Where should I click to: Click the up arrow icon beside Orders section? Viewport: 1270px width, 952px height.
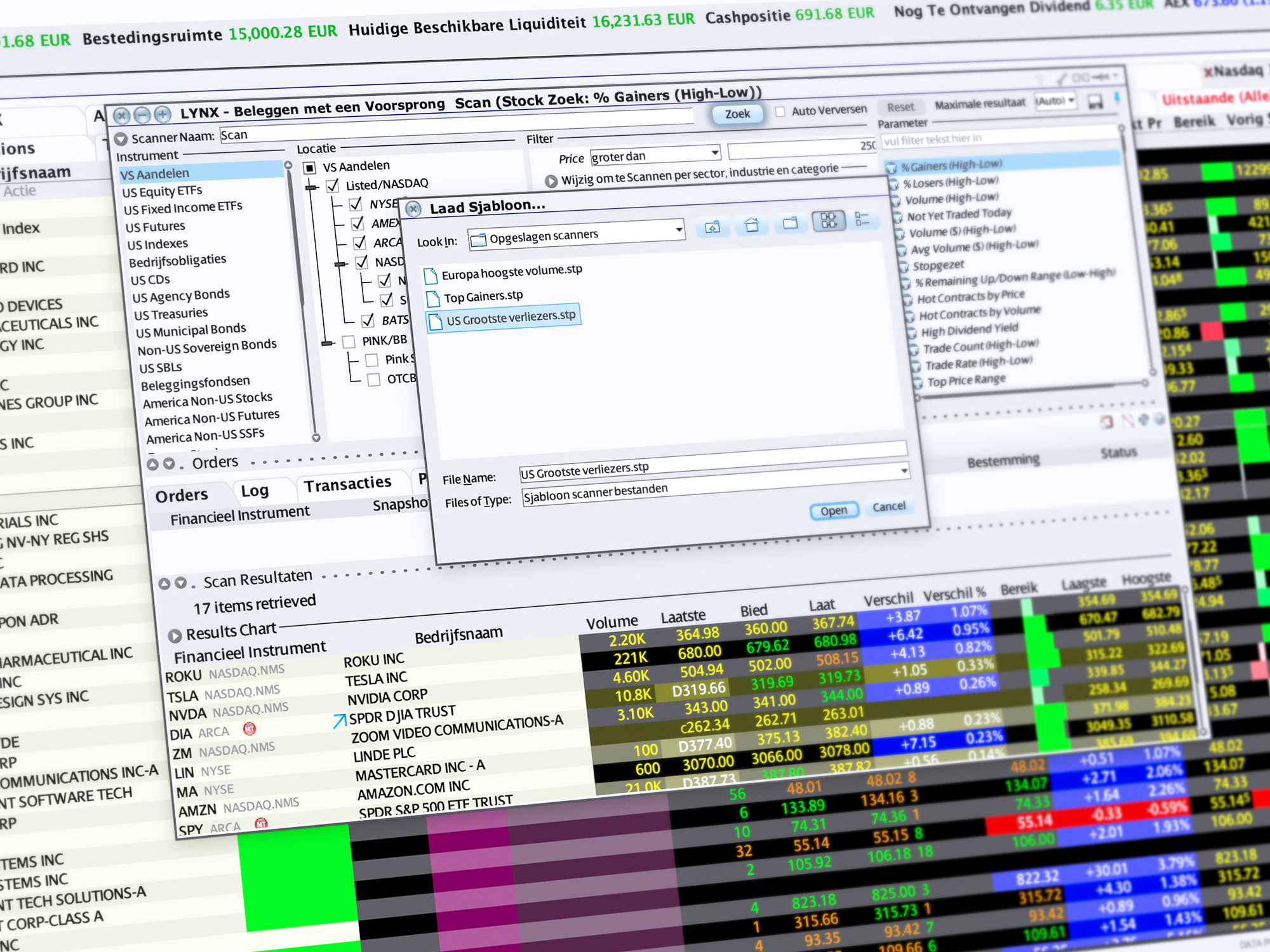[152, 465]
